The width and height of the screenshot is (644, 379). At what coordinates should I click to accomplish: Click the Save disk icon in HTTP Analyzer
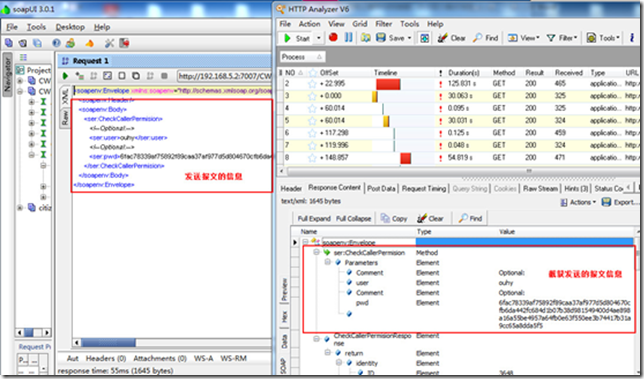pyautogui.click(x=381, y=38)
